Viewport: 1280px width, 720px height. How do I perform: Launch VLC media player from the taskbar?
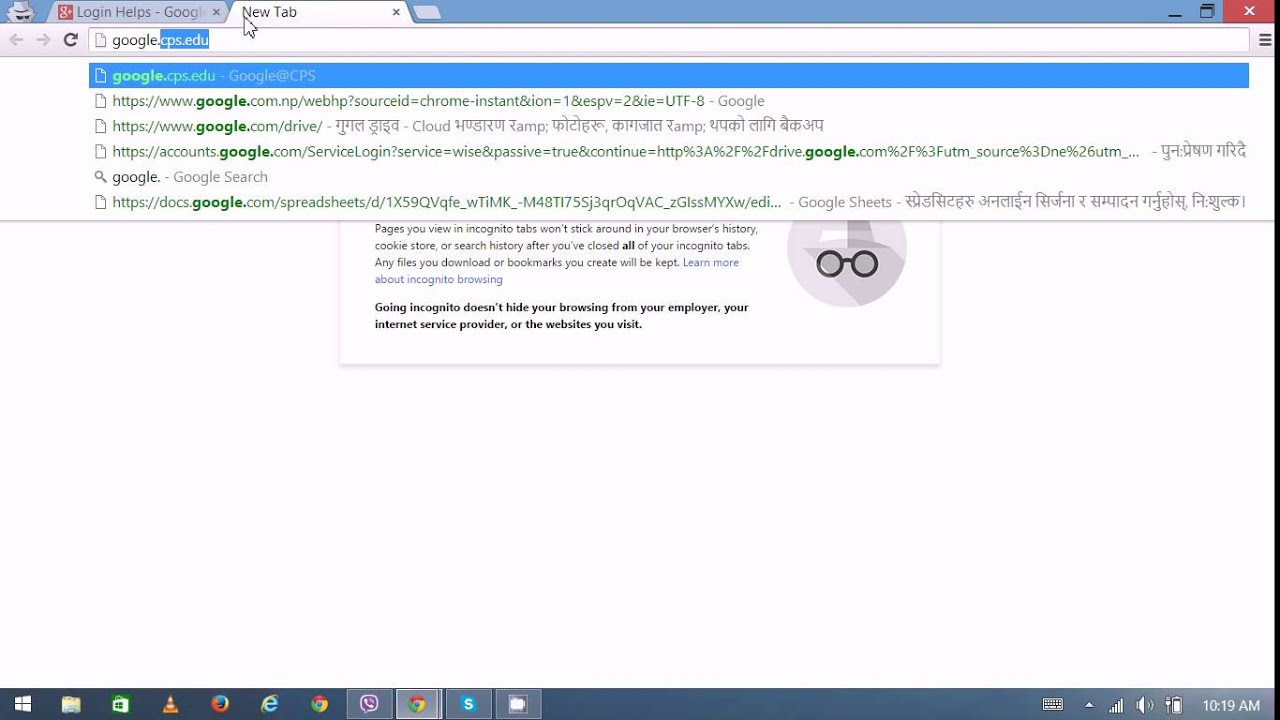click(x=170, y=704)
